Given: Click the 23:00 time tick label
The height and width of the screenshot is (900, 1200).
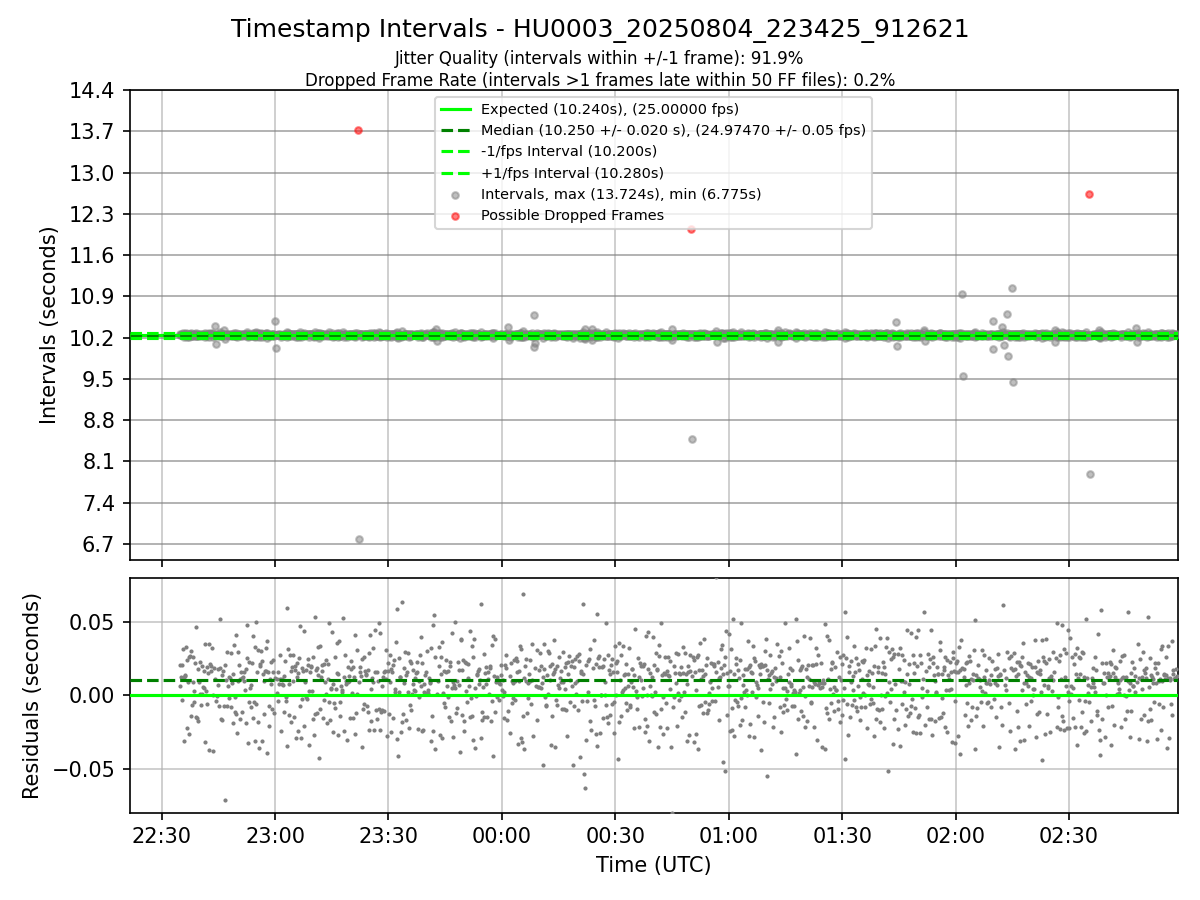Looking at the screenshot, I should (275, 835).
